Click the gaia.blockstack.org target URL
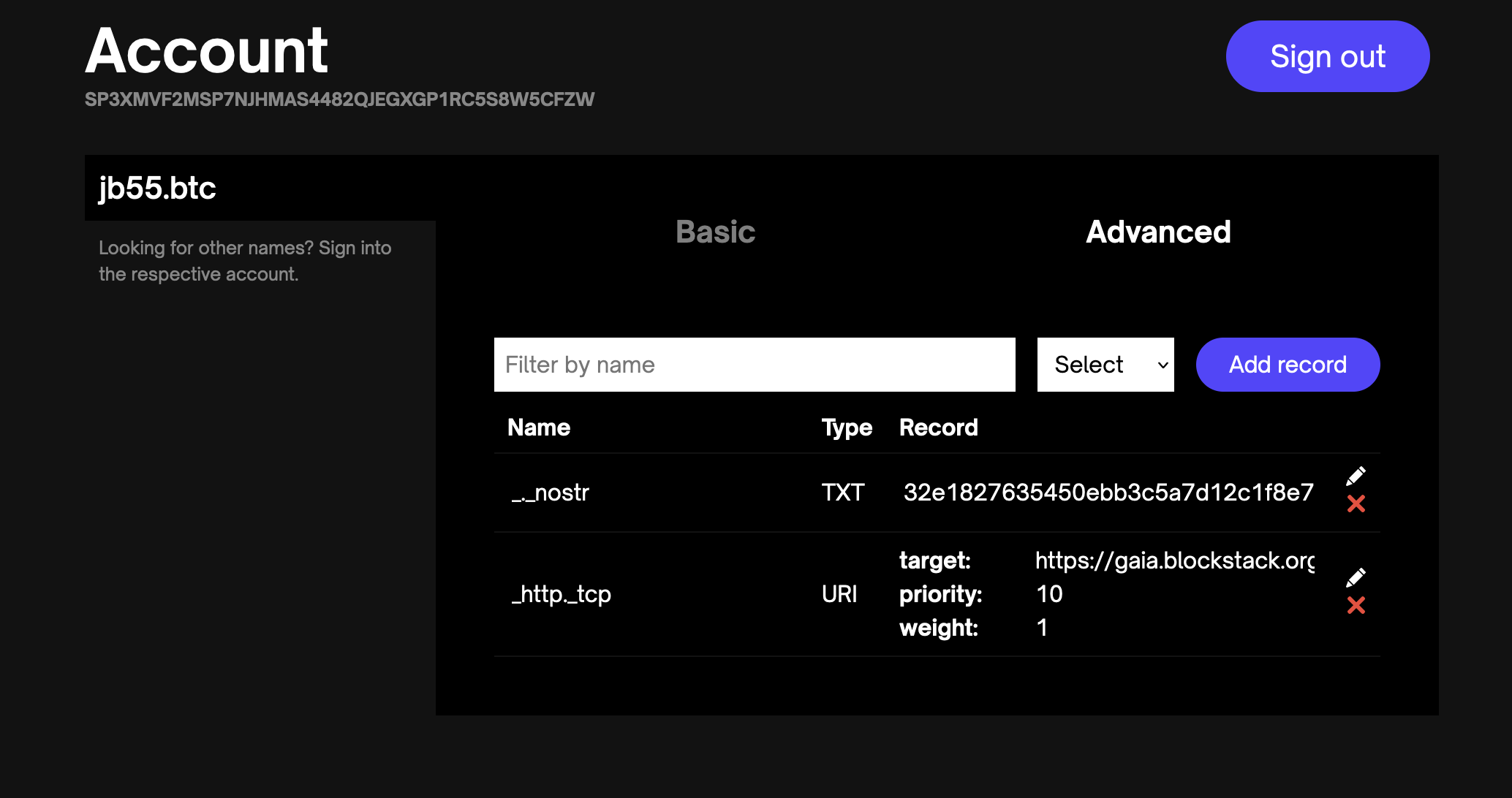Image resolution: width=1512 pixels, height=798 pixels. click(1175, 560)
